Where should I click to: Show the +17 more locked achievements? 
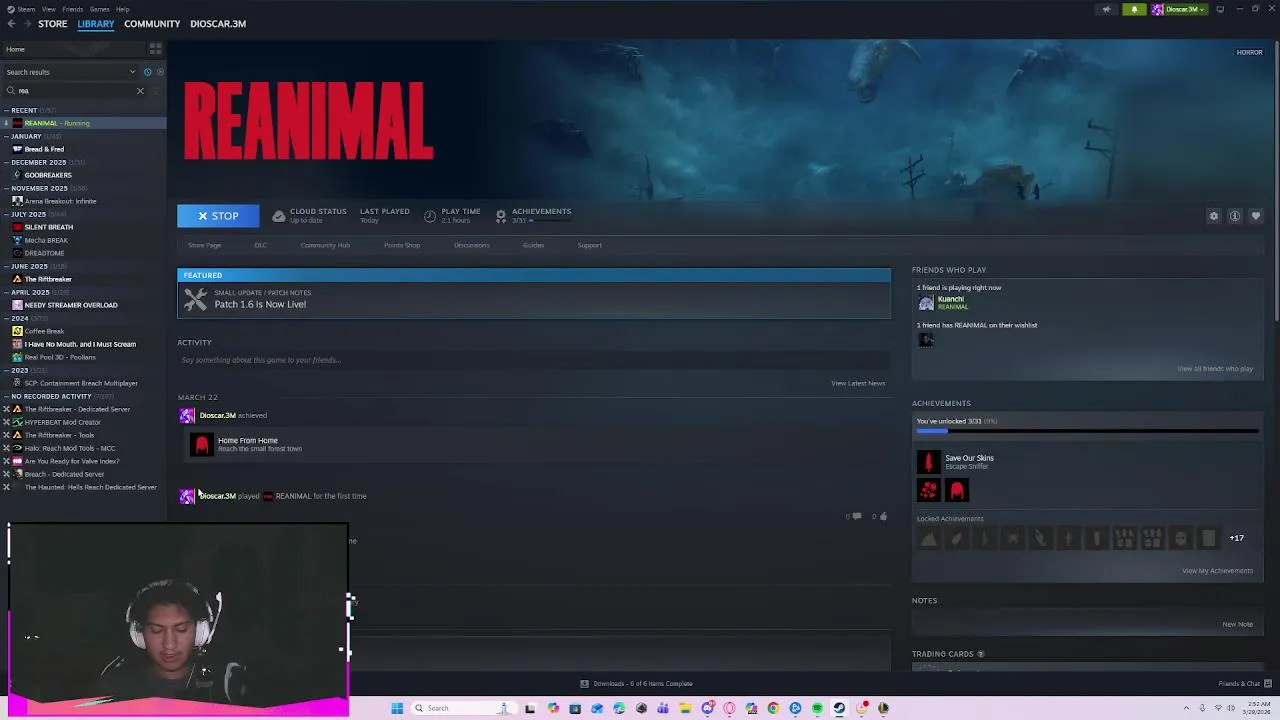[1237, 538]
